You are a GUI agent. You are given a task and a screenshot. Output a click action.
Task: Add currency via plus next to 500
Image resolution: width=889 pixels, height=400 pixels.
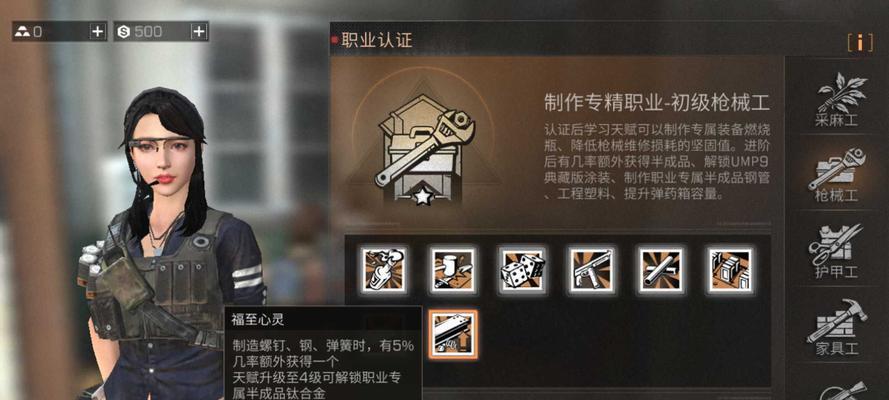[x=198, y=32]
